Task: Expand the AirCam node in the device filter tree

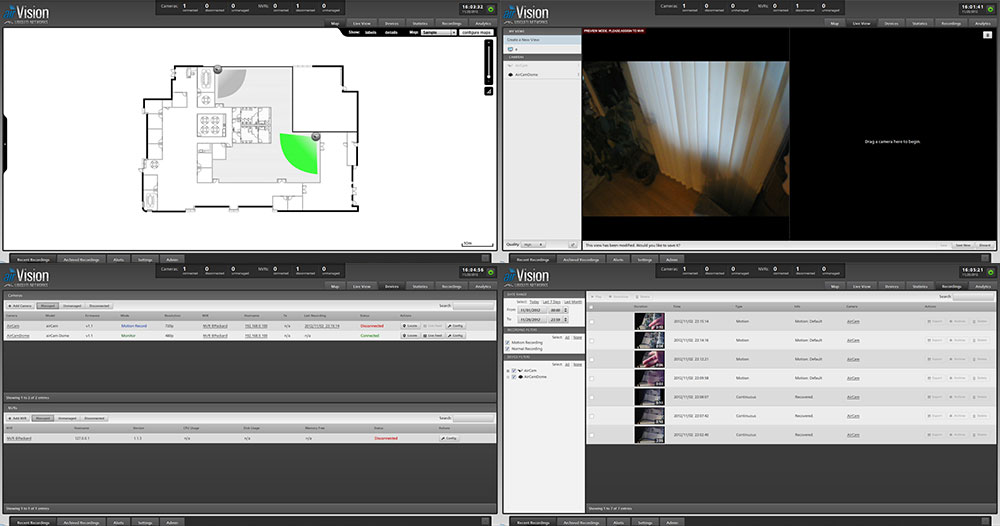Action: coord(508,371)
